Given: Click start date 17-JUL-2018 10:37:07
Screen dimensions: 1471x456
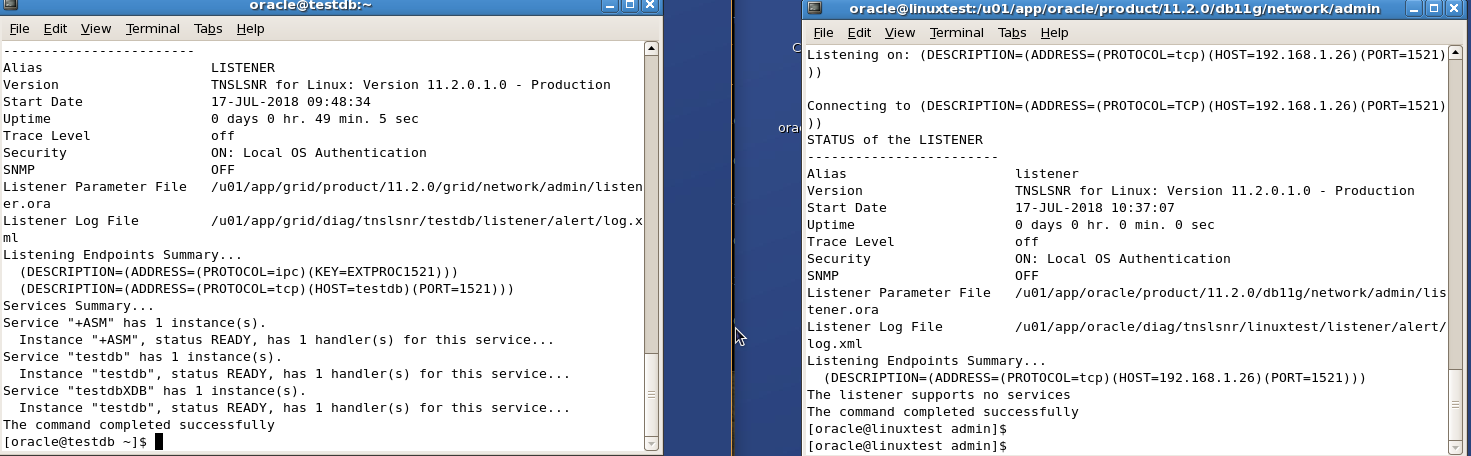Looking at the screenshot, I should (1095, 208).
